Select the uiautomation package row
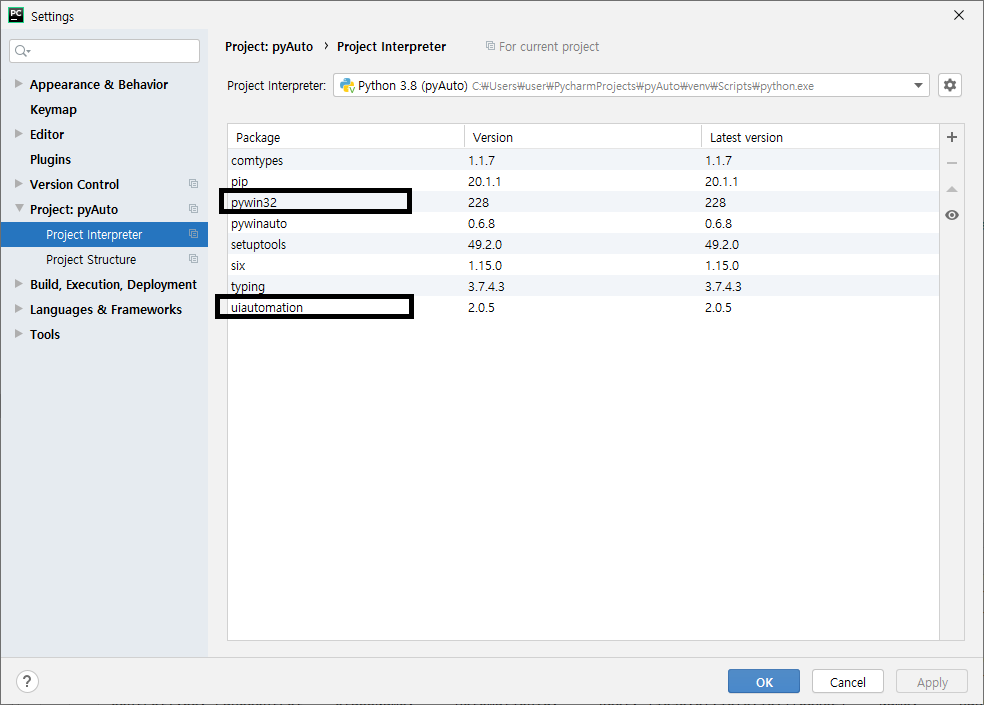The height and width of the screenshot is (705, 984). [x=583, y=308]
